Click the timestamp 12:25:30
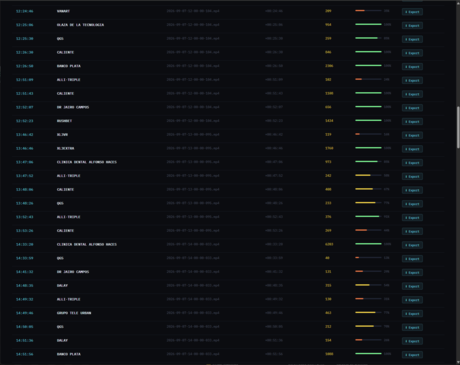 pos(25,38)
